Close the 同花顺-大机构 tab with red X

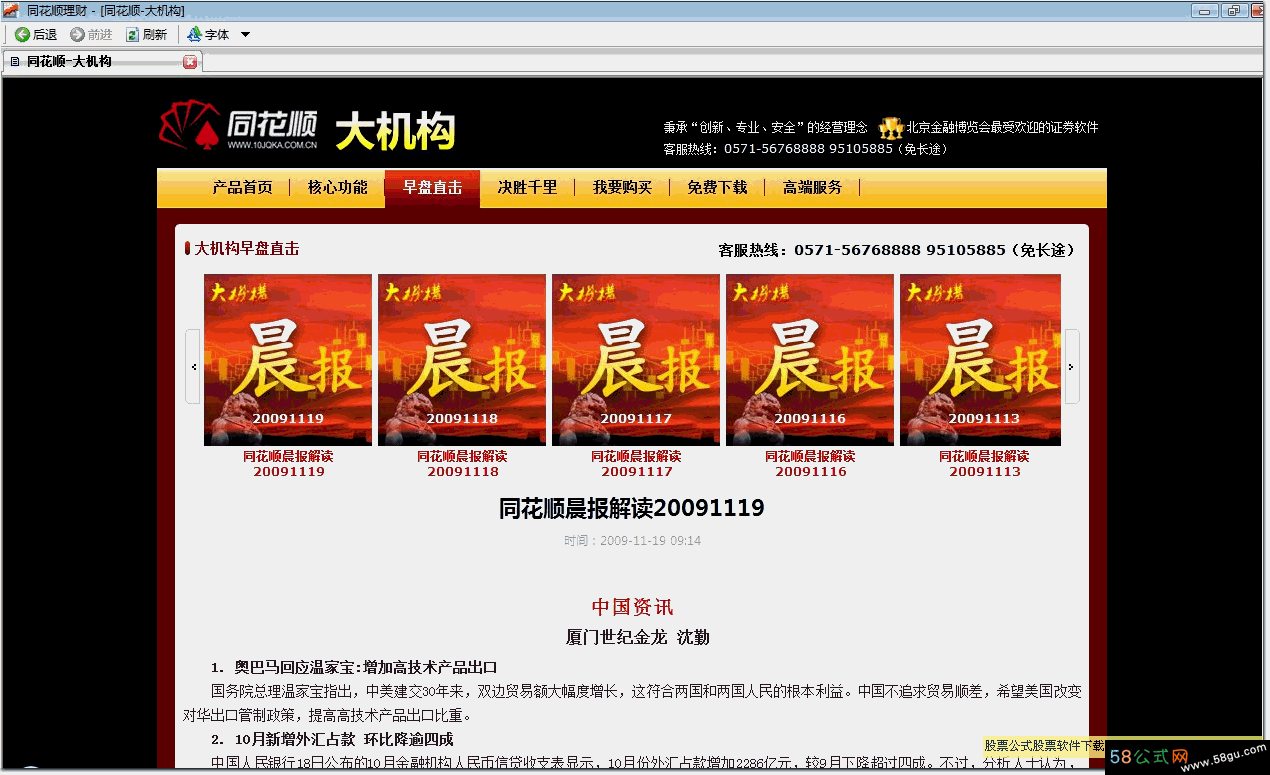[x=190, y=62]
